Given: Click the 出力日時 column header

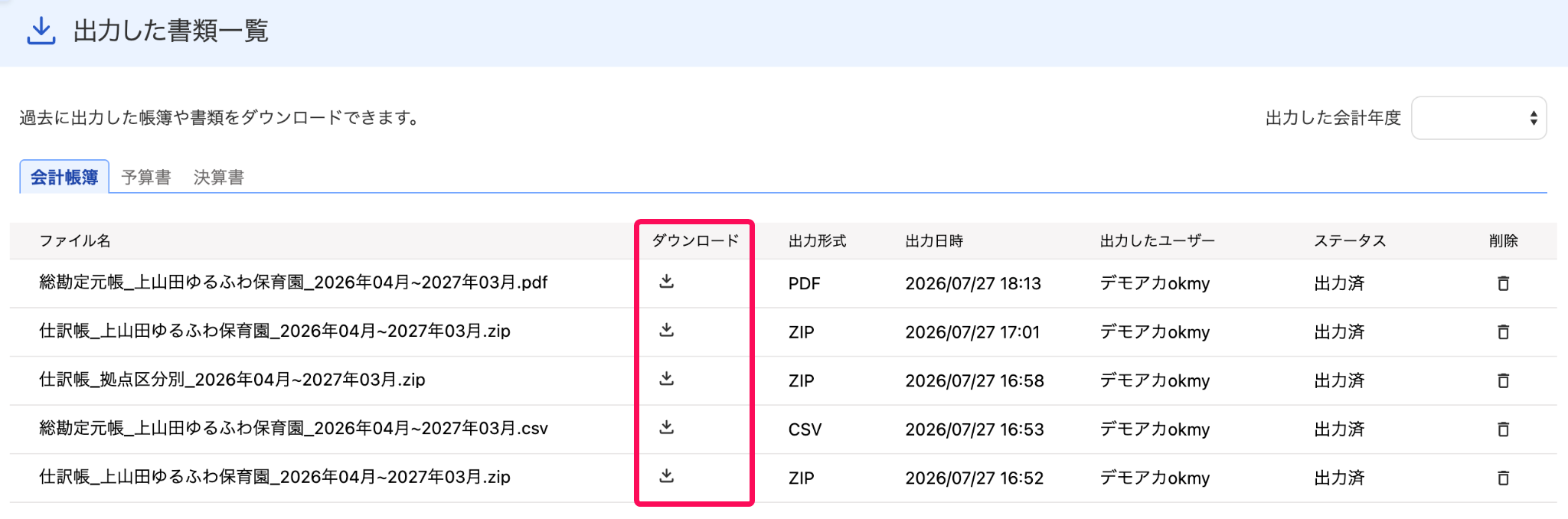Looking at the screenshot, I should [934, 241].
